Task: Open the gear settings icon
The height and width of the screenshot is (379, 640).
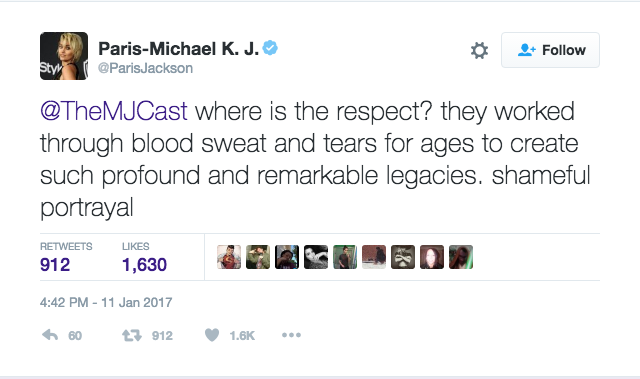Action: pos(479,51)
